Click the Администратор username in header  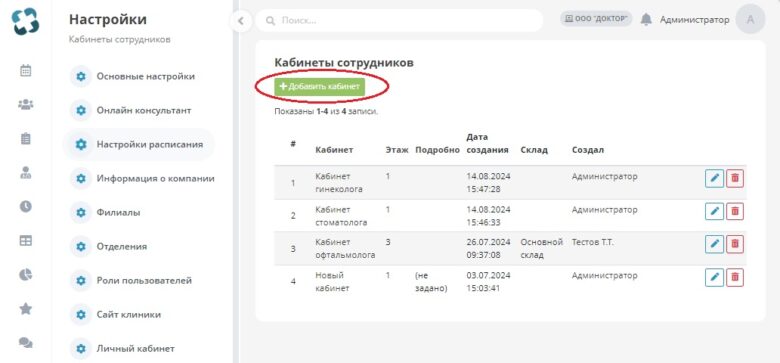(694, 20)
